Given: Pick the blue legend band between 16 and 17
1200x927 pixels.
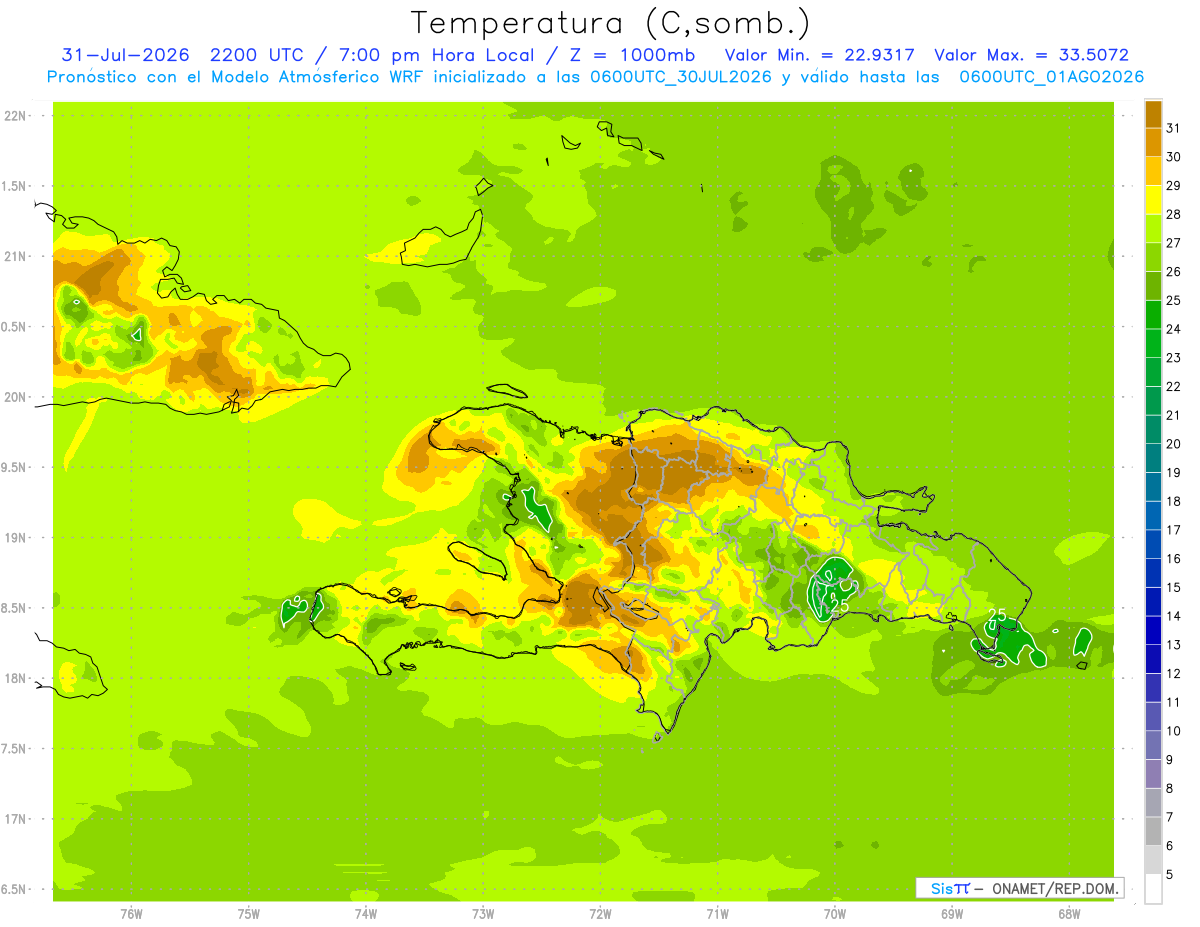Looking at the screenshot, I should click(1153, 545).
